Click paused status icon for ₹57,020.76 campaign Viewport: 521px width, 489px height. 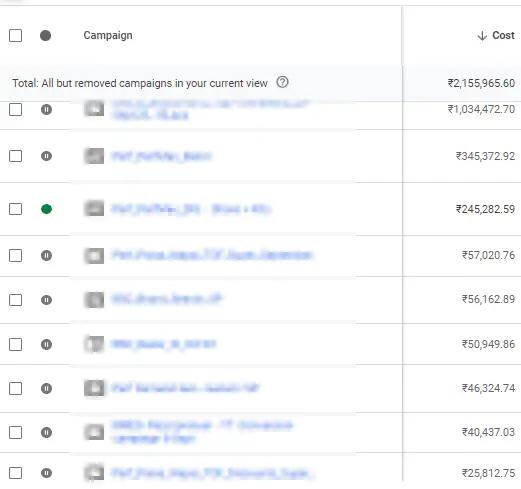point(46,256)
